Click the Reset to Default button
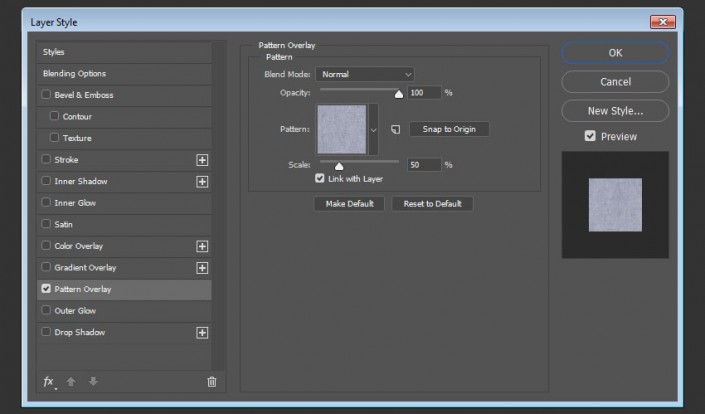This screenshot has height=414, width=705. (432, 204)
